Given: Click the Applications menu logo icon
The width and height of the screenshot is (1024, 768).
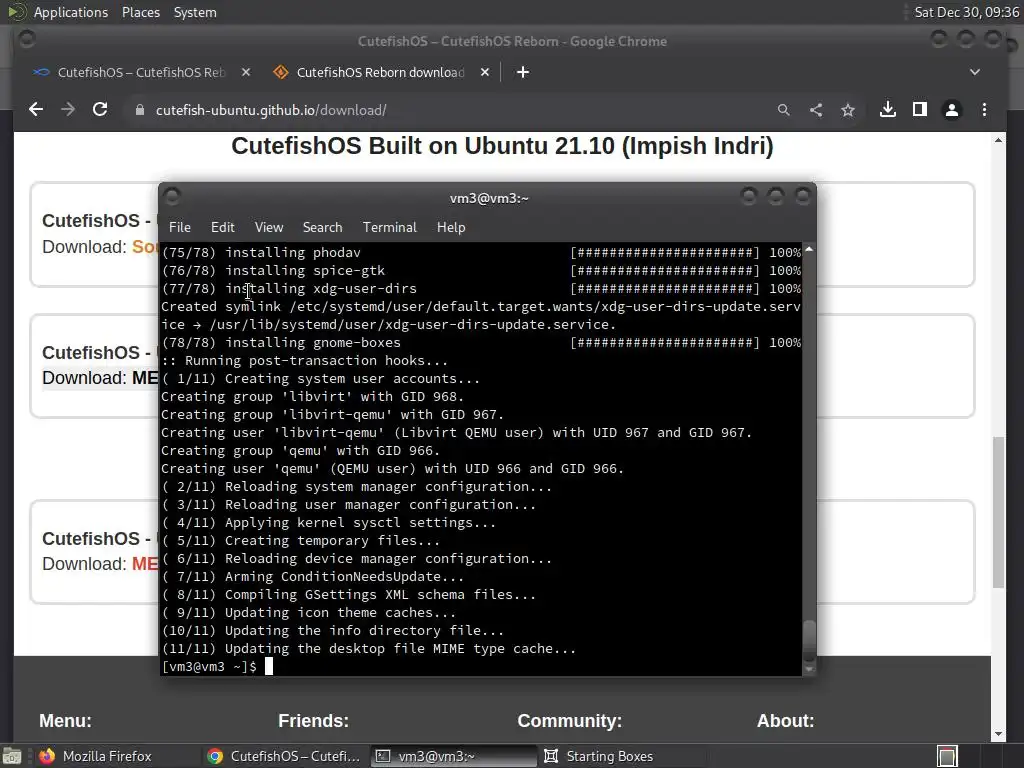Looking at the screenshot, I should tap(16, 12).
